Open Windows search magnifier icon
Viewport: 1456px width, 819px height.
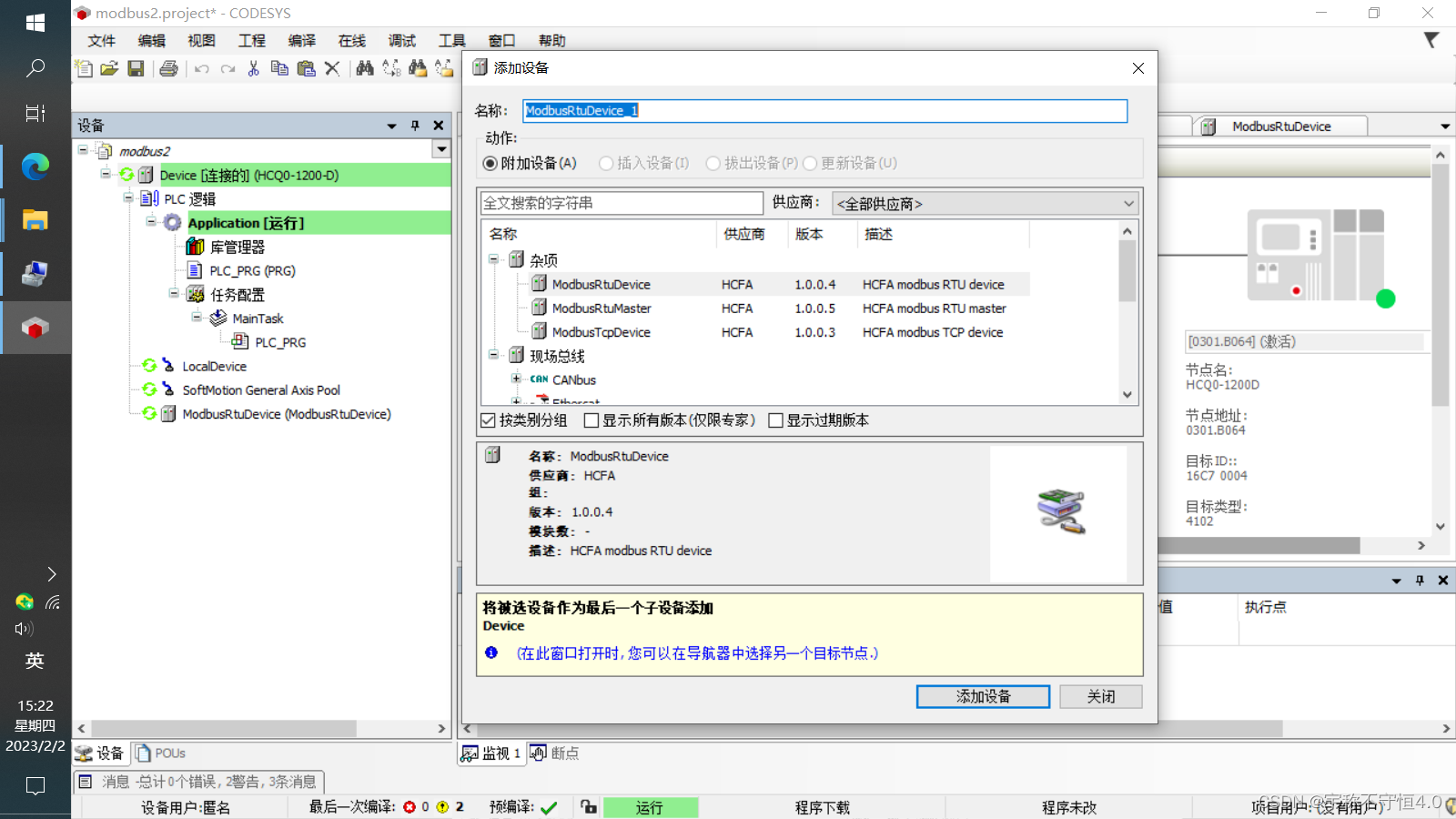pyautogui.click(x=35, y=68)
